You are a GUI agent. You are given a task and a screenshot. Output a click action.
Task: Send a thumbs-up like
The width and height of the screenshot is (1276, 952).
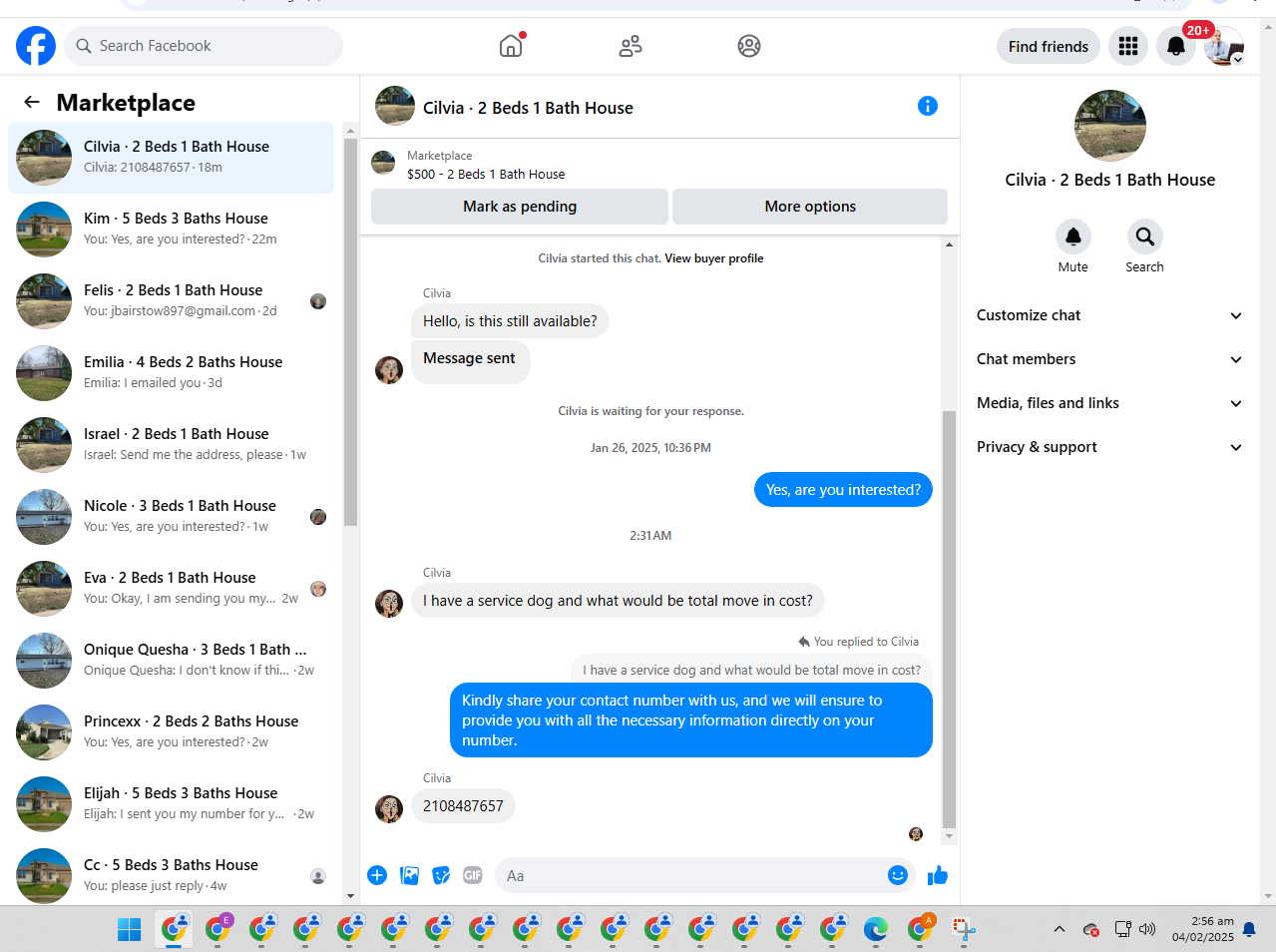tap(938, 875)
